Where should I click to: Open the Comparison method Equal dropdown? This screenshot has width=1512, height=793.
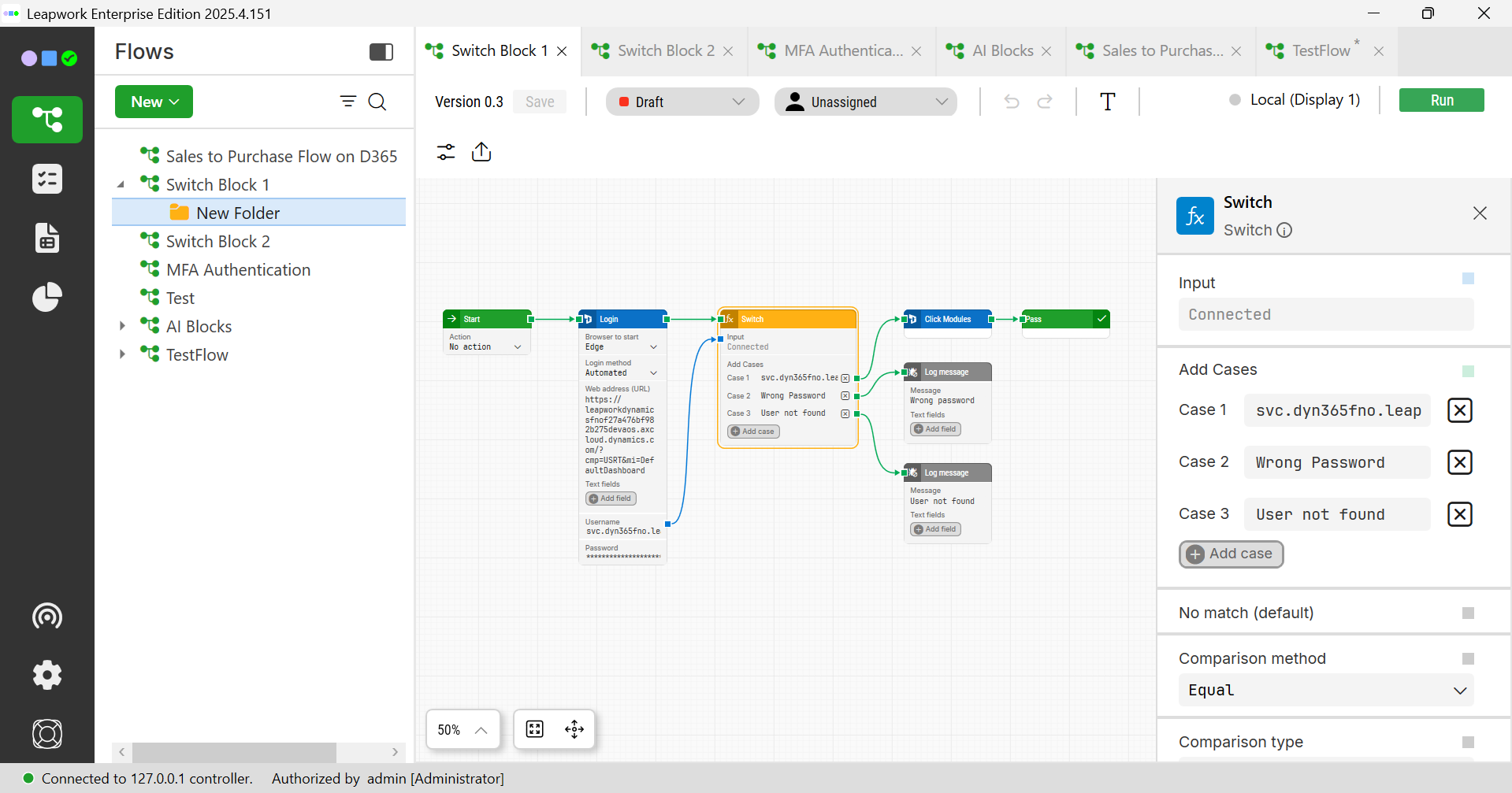1326,691
